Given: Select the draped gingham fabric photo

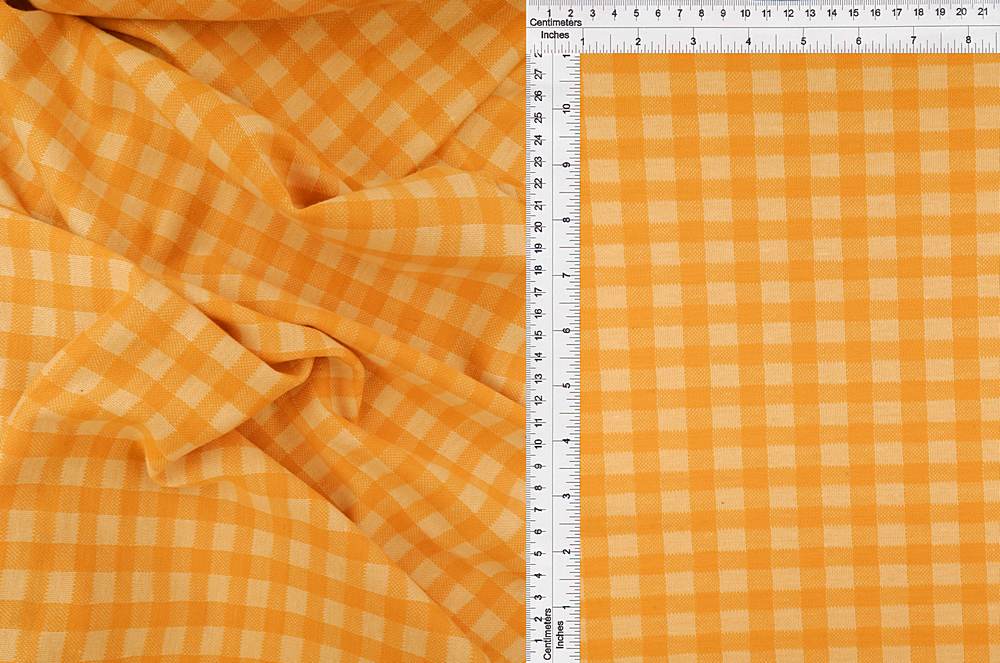Looking at the screenshot, I should click(263, 332).
